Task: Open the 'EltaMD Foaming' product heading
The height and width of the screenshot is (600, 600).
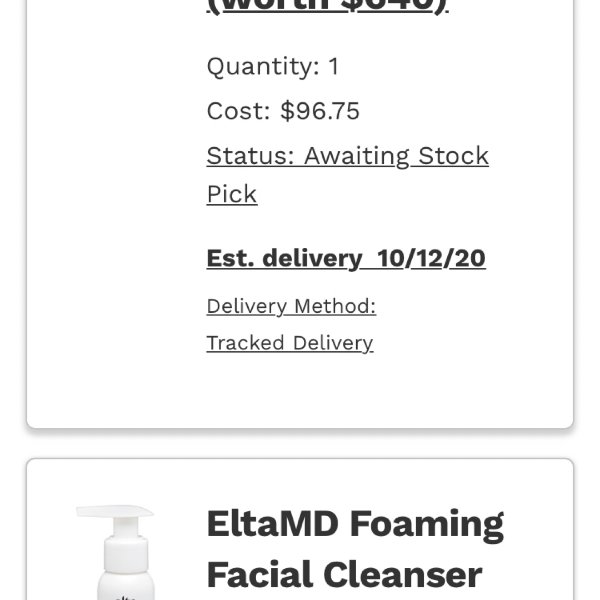Action: (355, 524)
